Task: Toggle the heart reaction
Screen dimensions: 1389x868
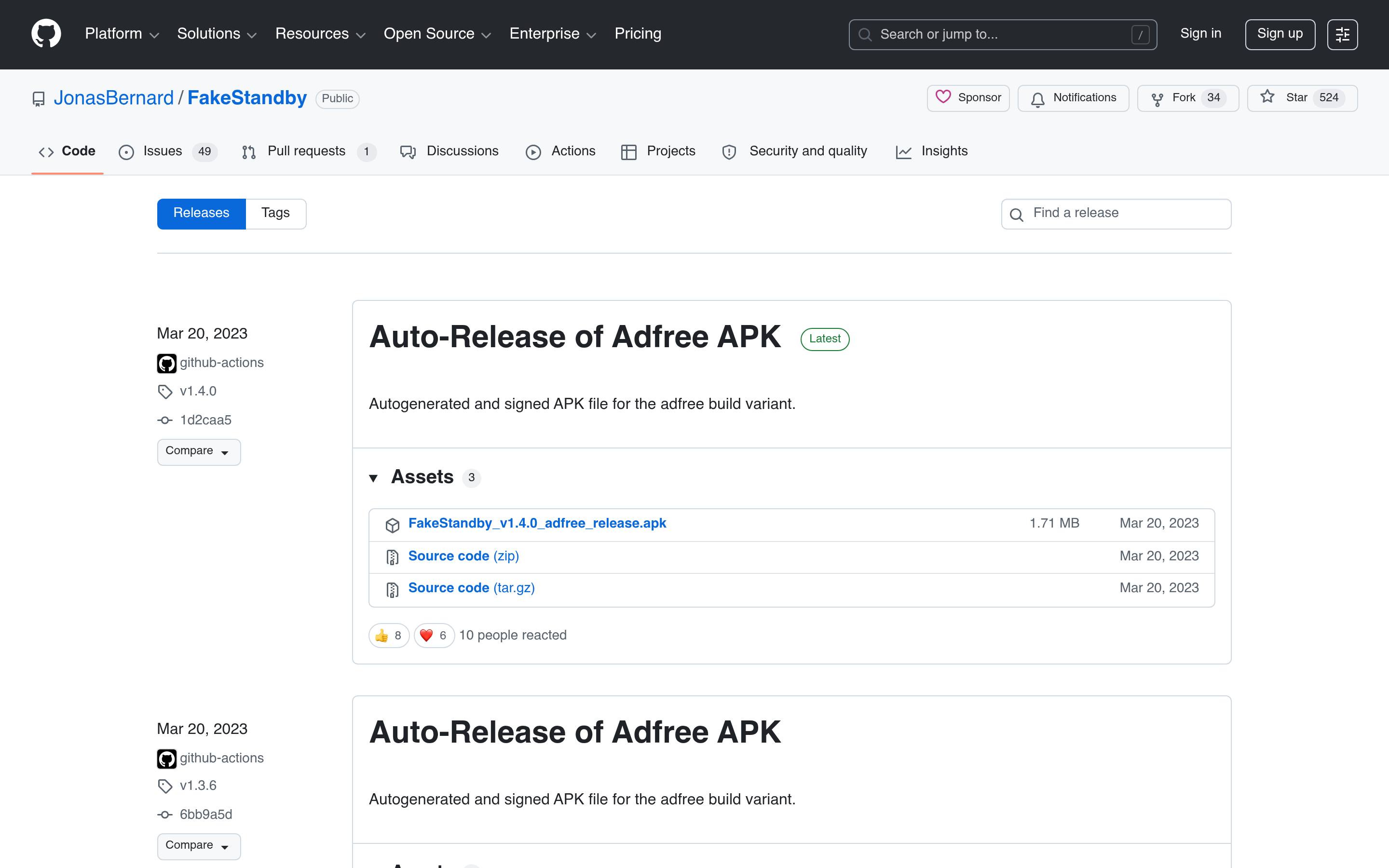Action: [434, 636]
